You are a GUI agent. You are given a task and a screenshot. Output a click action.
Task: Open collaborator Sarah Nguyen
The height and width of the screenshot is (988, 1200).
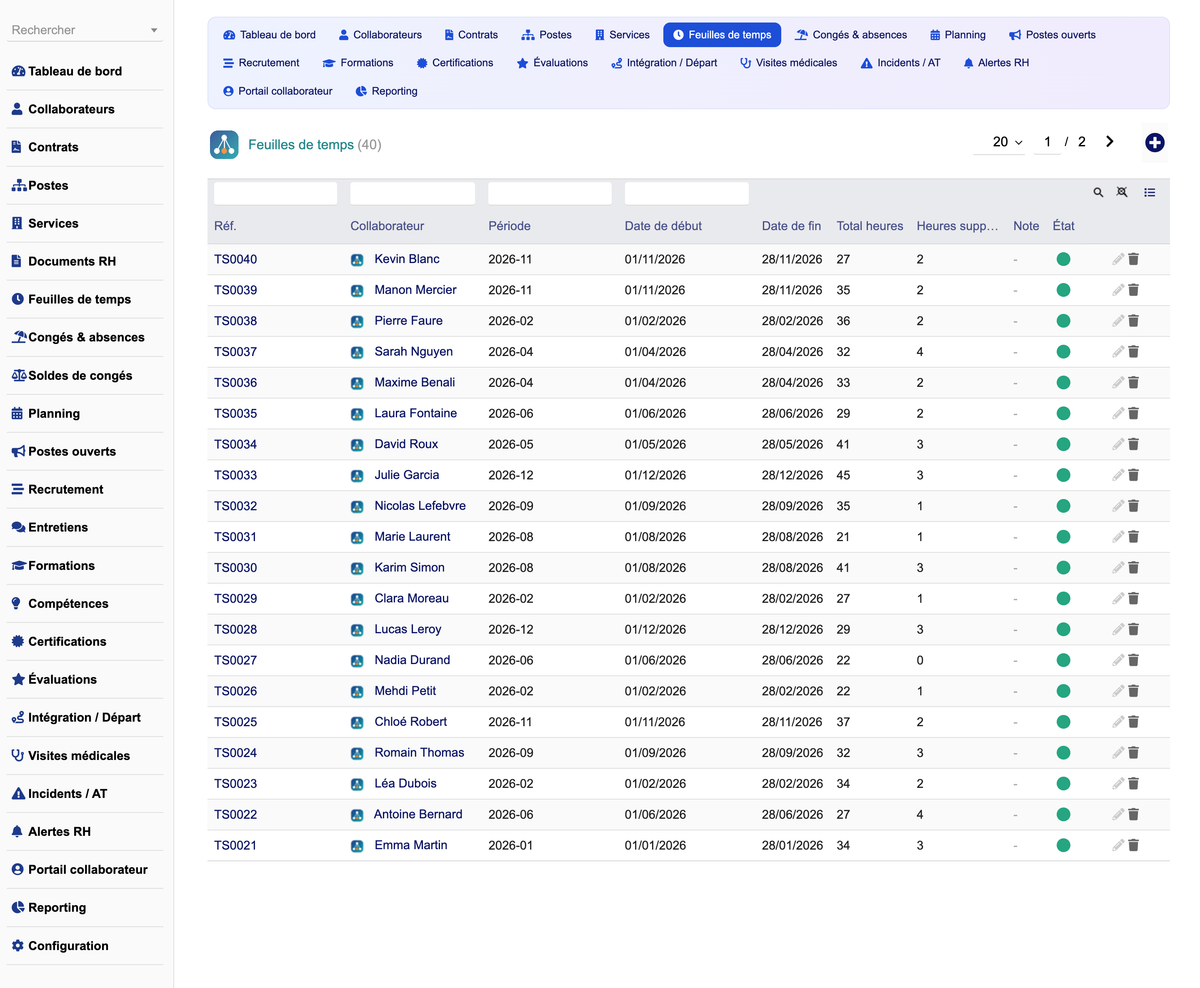(x=413, y=352)
